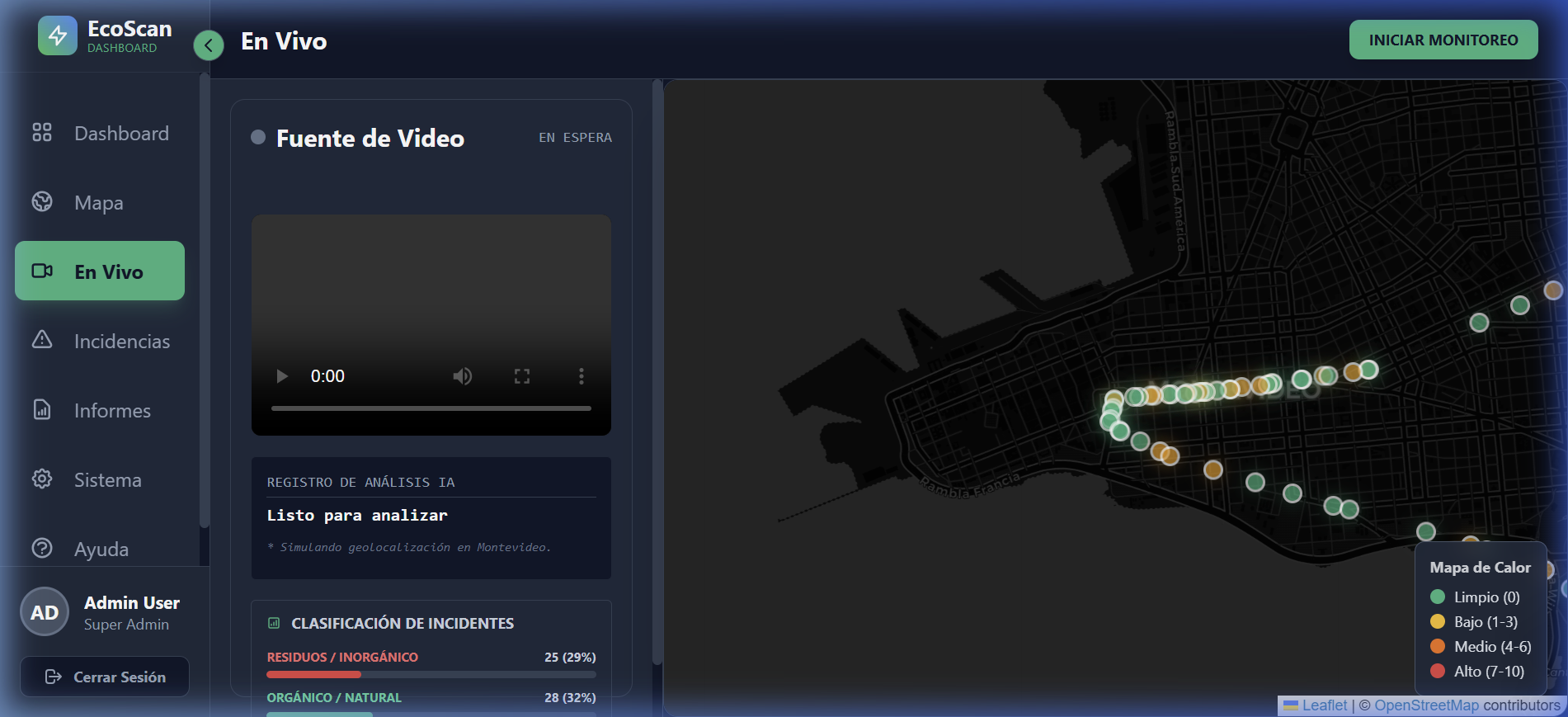
Task: Select the En Vivo menu item
Action: 100,271
